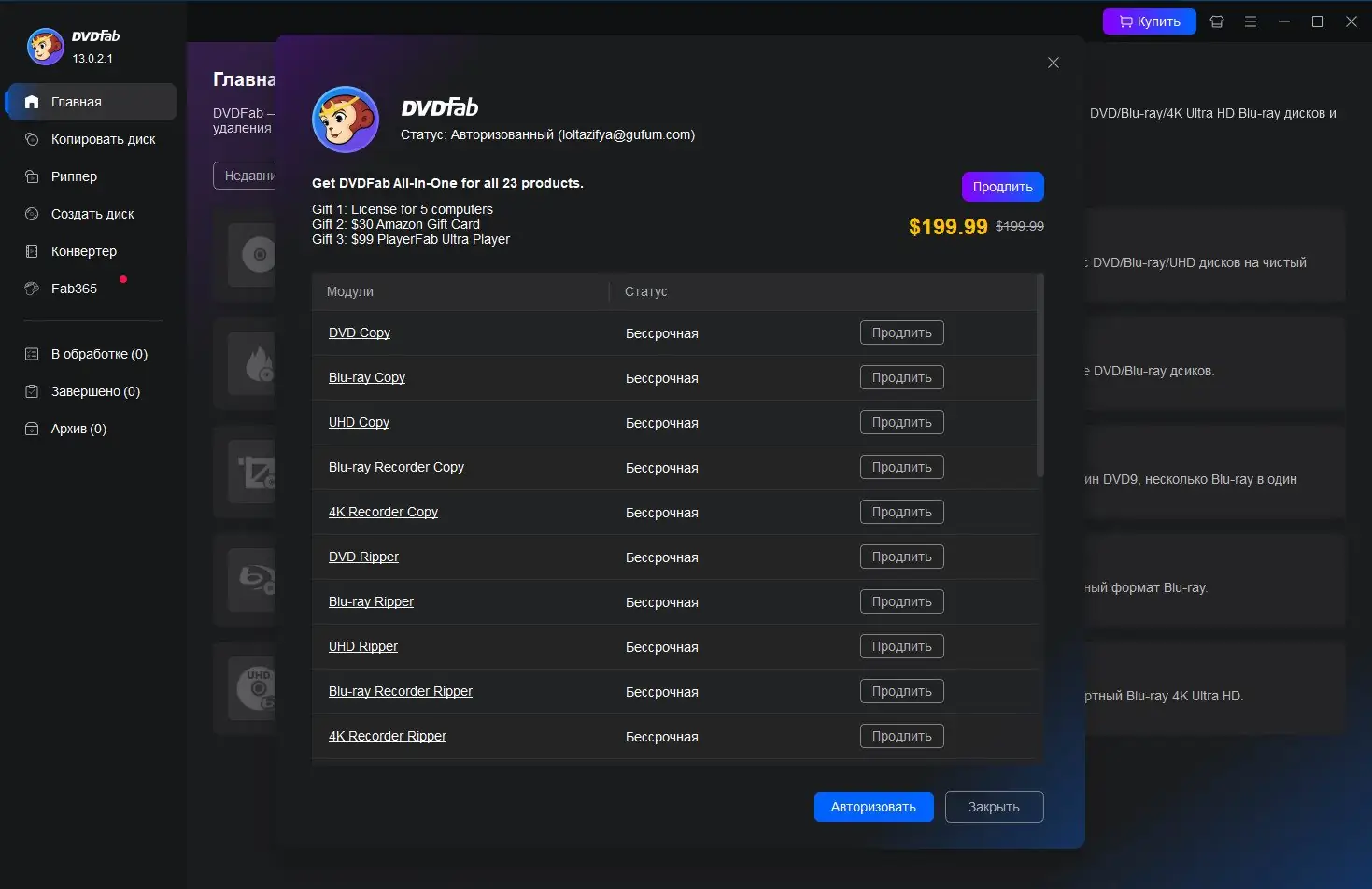
Task: Click purple Купить button with cart
Action: tap(1149, 21)
